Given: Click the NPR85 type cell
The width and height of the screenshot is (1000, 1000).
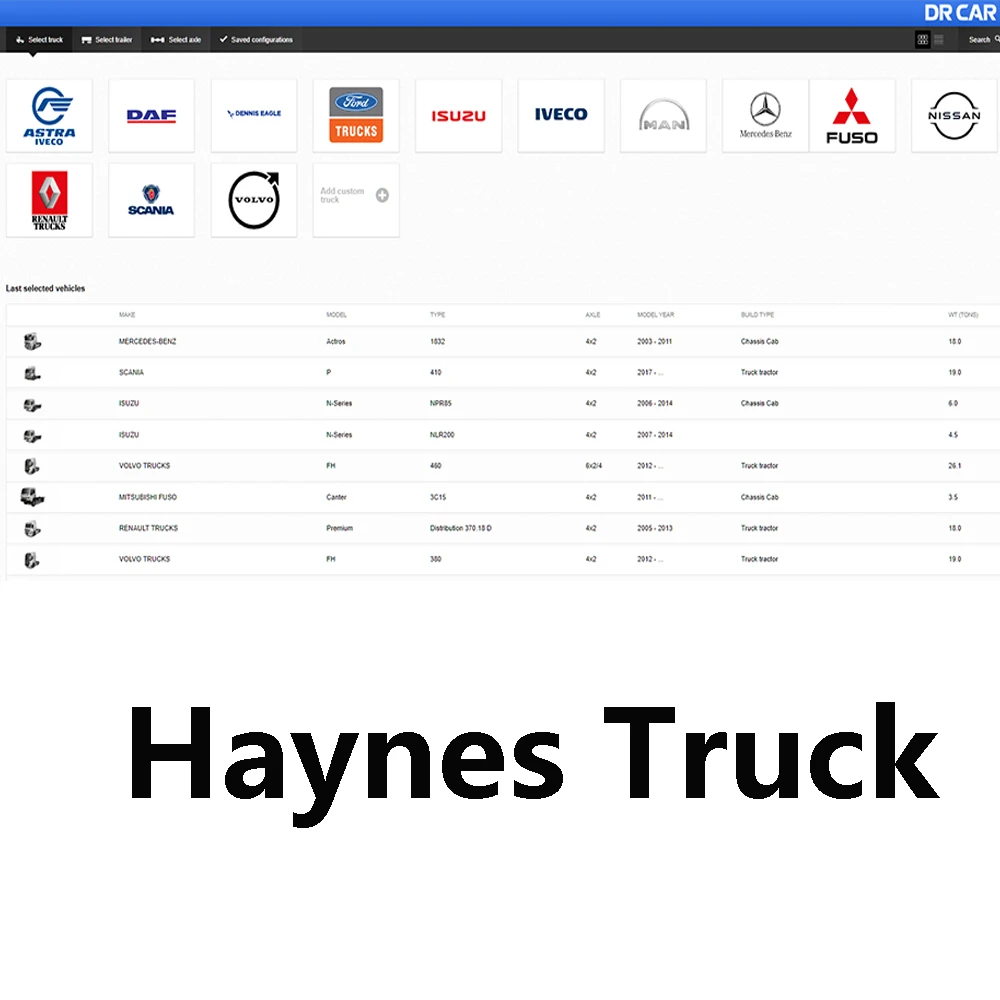Looking at the screenshot, I should click(x=441, y=404).
